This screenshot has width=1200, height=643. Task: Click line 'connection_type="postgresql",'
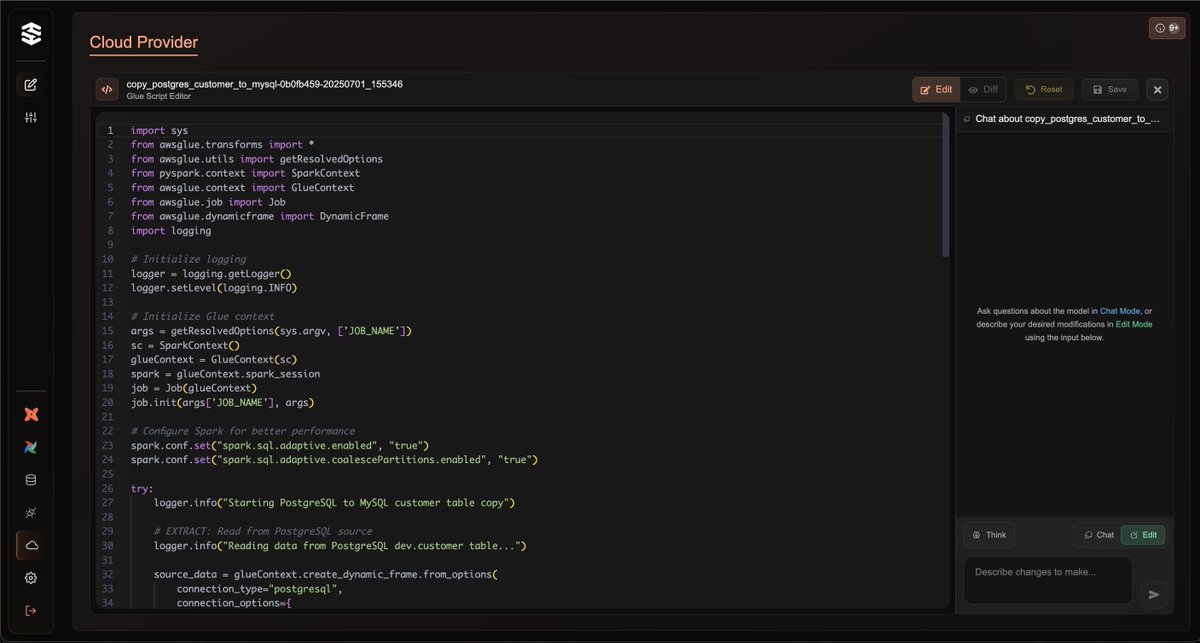point(260,589)
